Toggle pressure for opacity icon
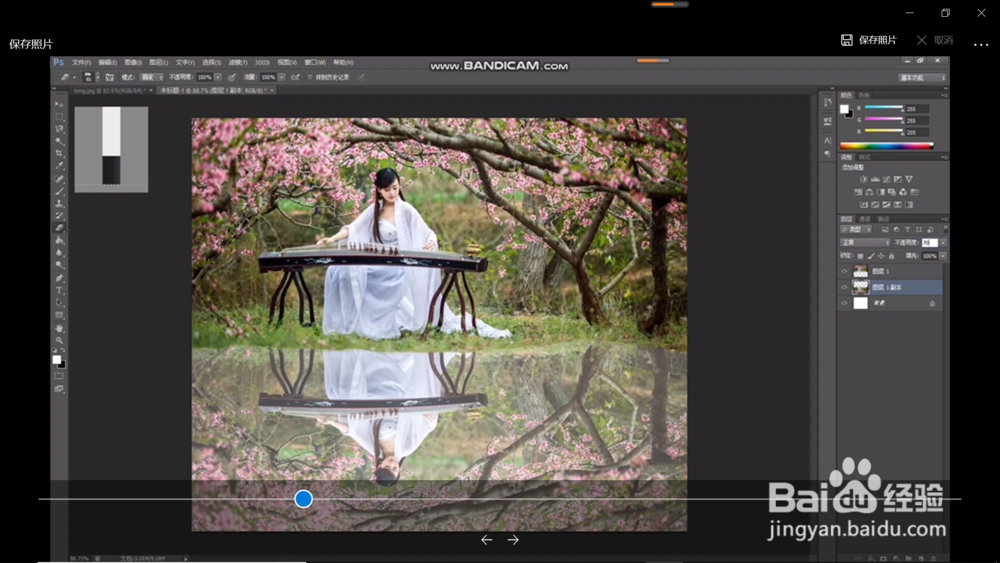Image resolution: width=1000 pixels, height=563 pixels. point(232,77)
